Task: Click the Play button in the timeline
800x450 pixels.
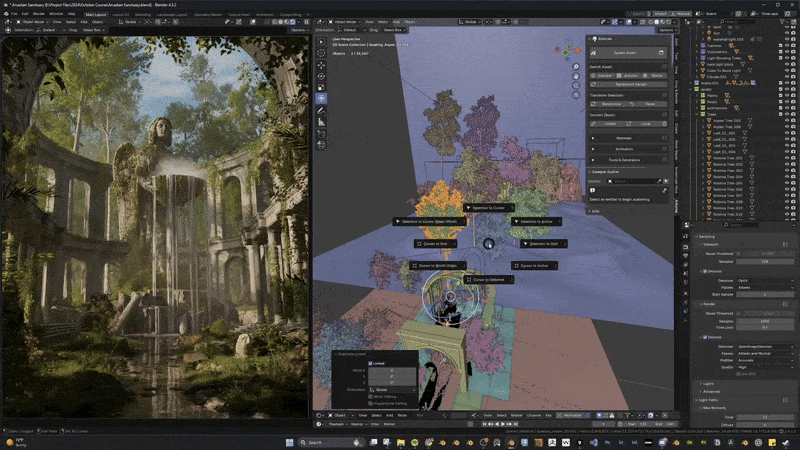Action: pyautogui.click(x=503, y=424)
